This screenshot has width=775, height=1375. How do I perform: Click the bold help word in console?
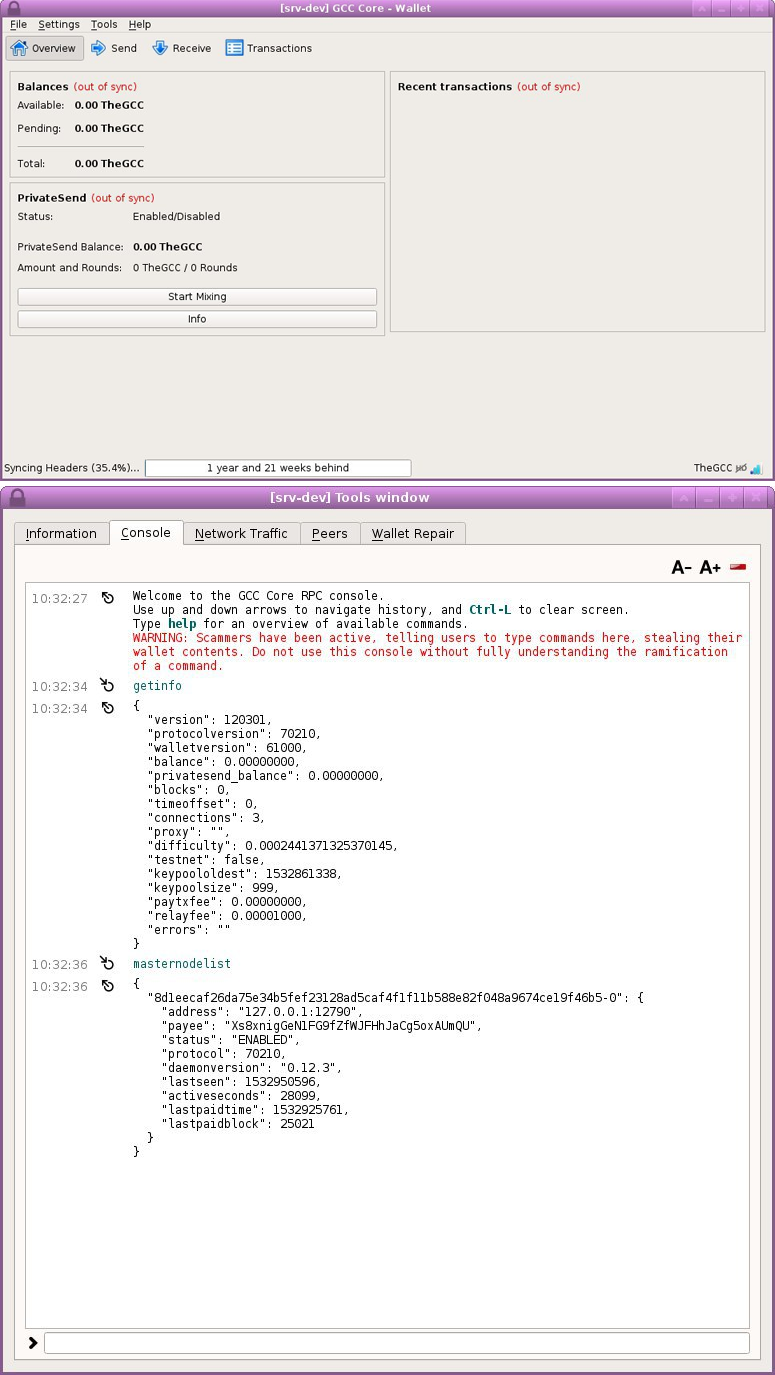pyautogui.click(x=182, y=624)
